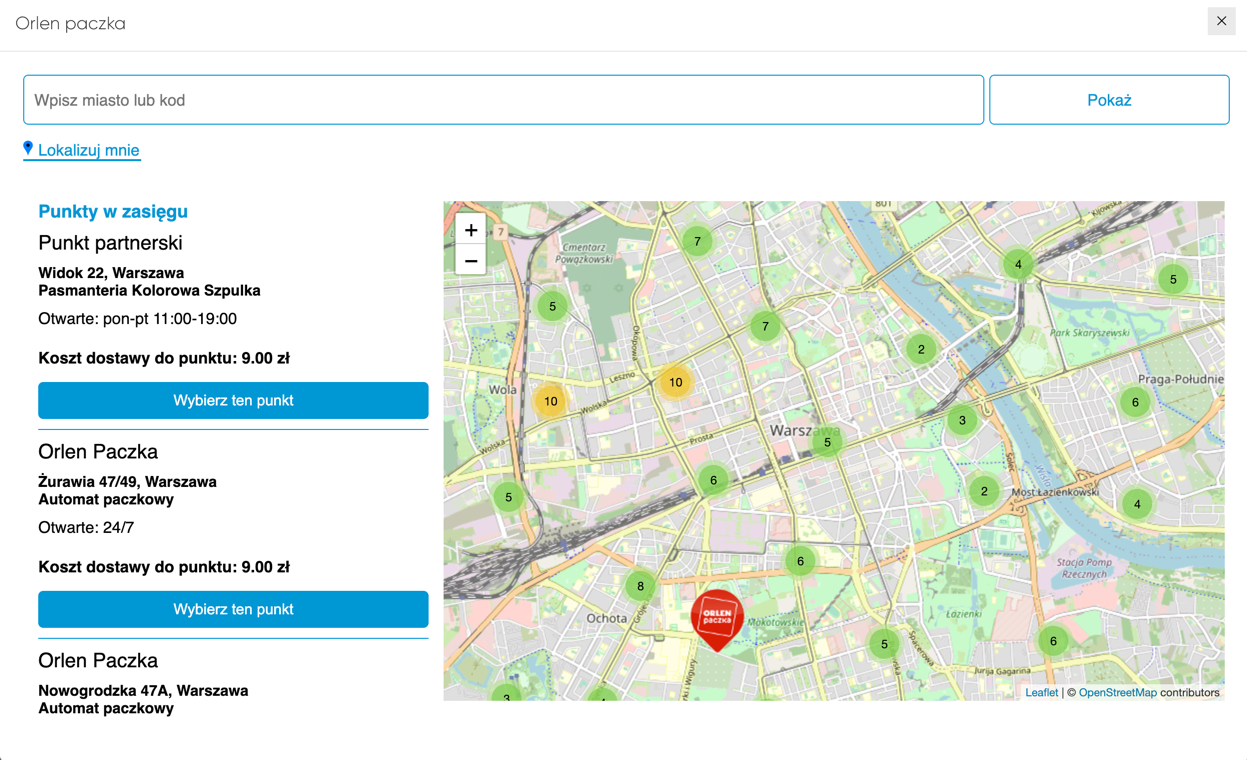Open the Leaflet attribution link
This screenshot has height=760, width=1247.
[1041, 692]
